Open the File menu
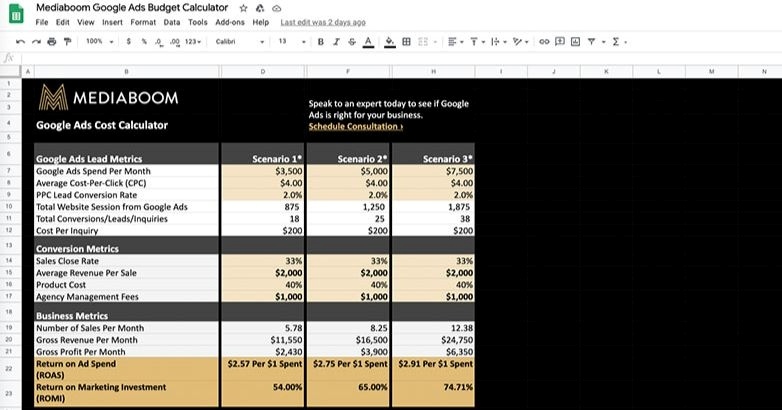This screenshot has height=410, width=782. (x=42, y=22)
